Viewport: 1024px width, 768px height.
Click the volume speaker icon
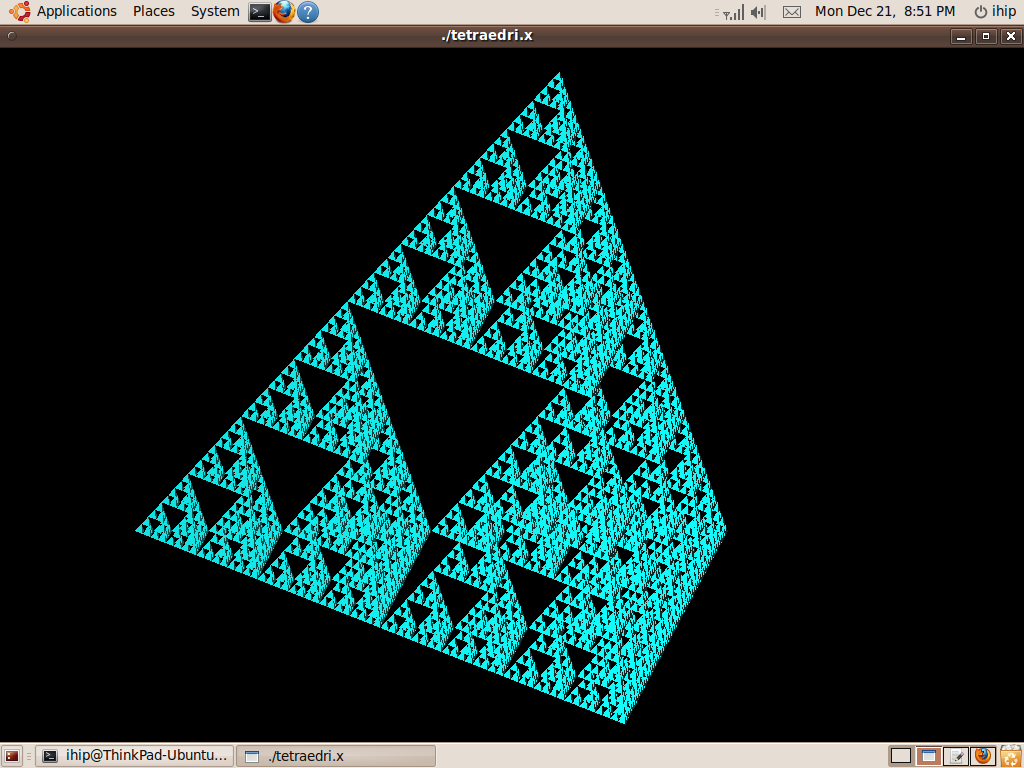tap(758, 12)
